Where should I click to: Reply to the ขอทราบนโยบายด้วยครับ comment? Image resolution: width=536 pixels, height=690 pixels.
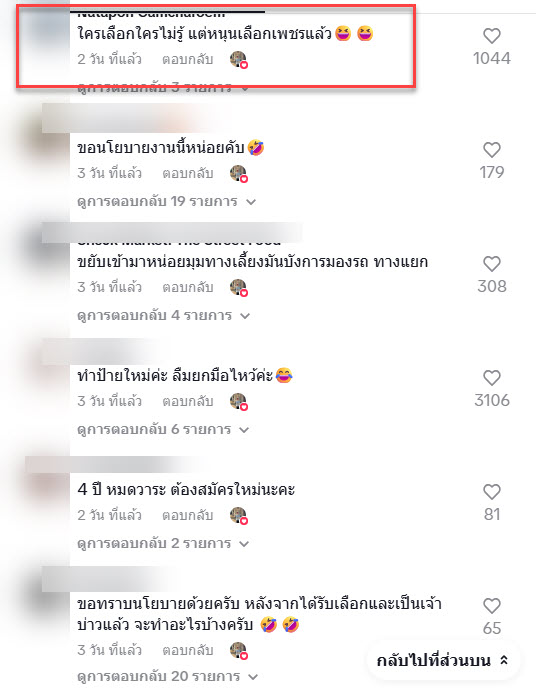click(x=187, y=650)
